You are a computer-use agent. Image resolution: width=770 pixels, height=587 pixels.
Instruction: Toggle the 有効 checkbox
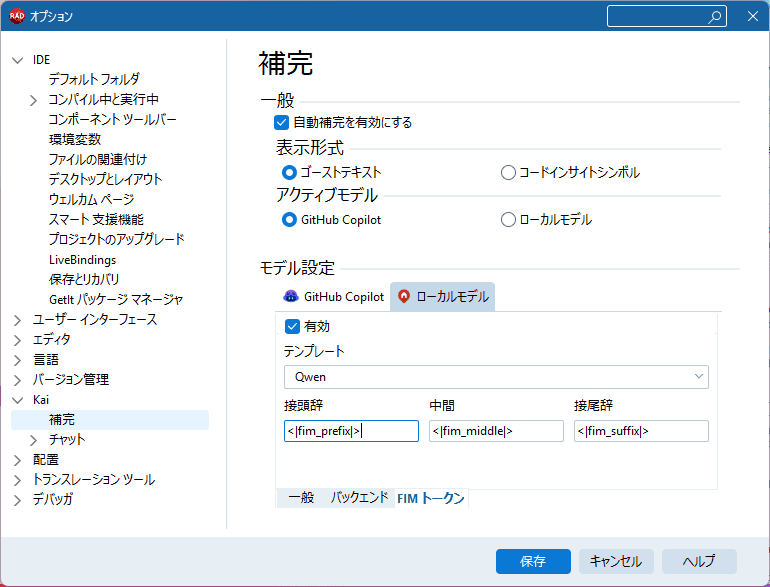pos(292,326)
